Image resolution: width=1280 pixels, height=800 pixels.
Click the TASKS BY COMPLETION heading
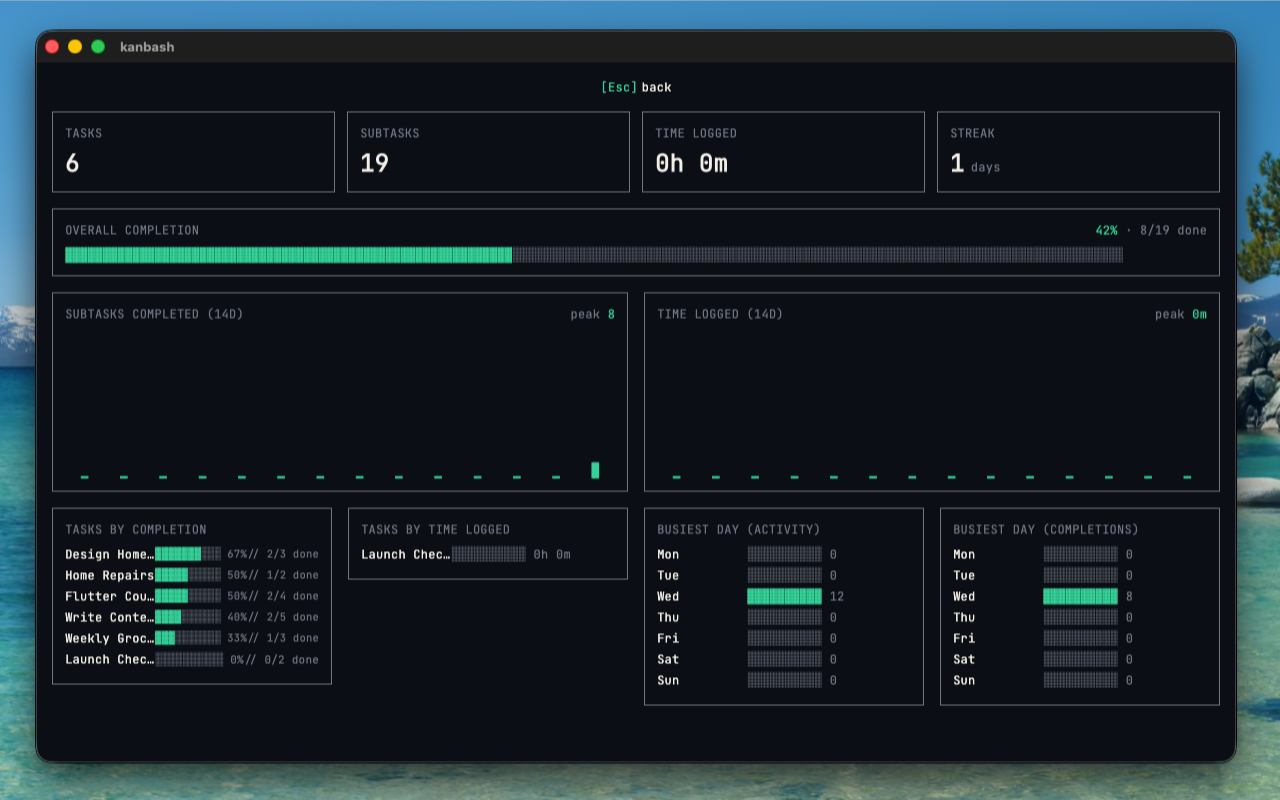(136, 530)
